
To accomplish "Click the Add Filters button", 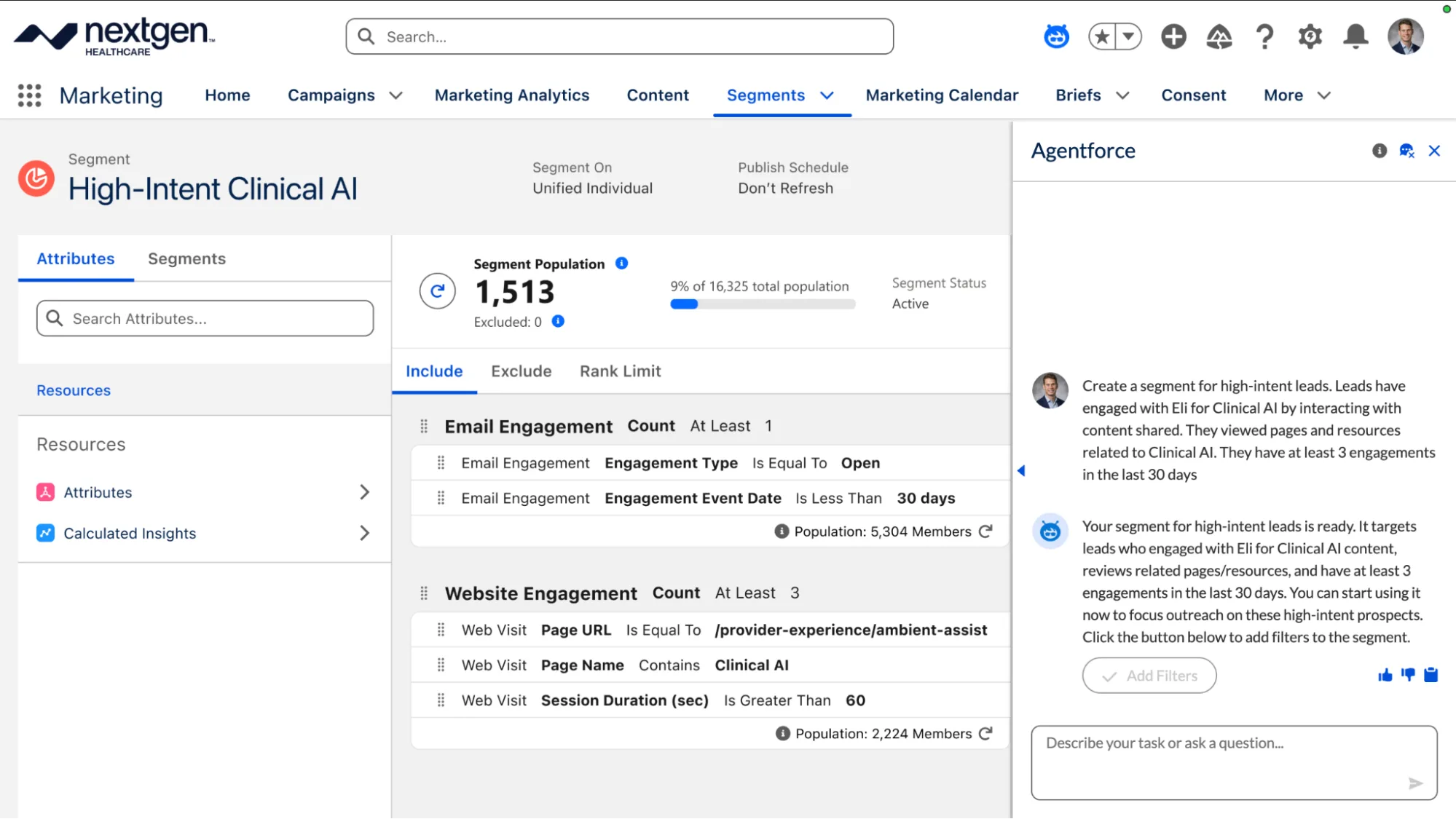I will 1149,676.
